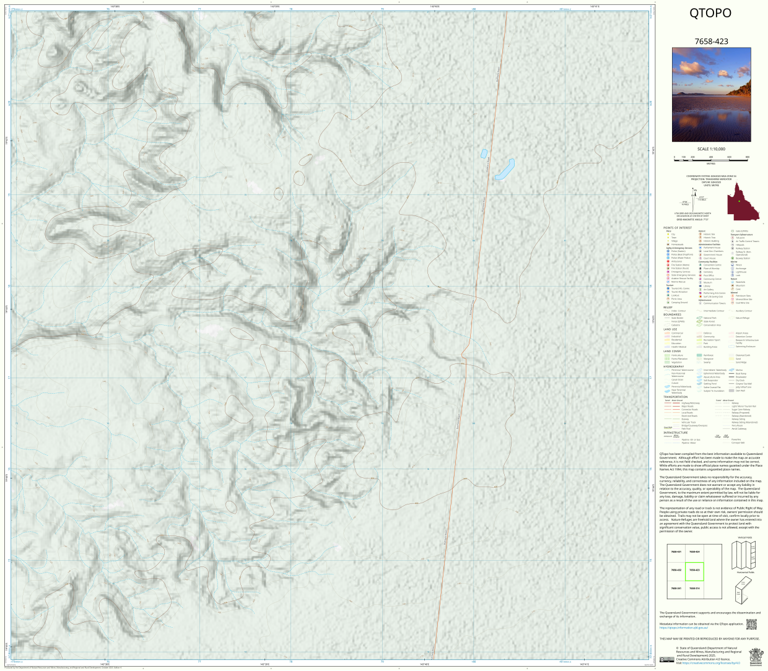Viewport: 768px width, 671px height.
Task: Click the QR code for QTopo
Action: pos(751,624)
